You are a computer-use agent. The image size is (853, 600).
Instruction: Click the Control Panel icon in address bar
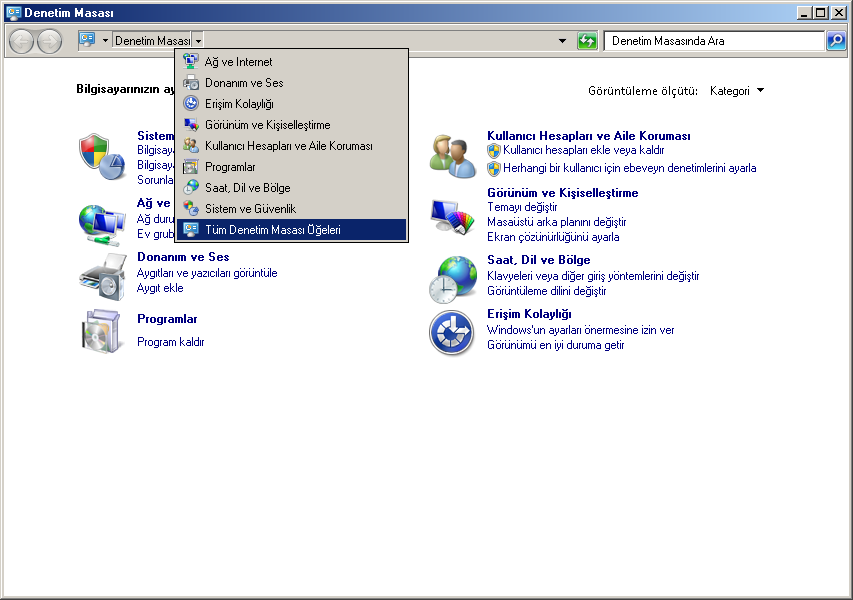[x=87, y=40]
